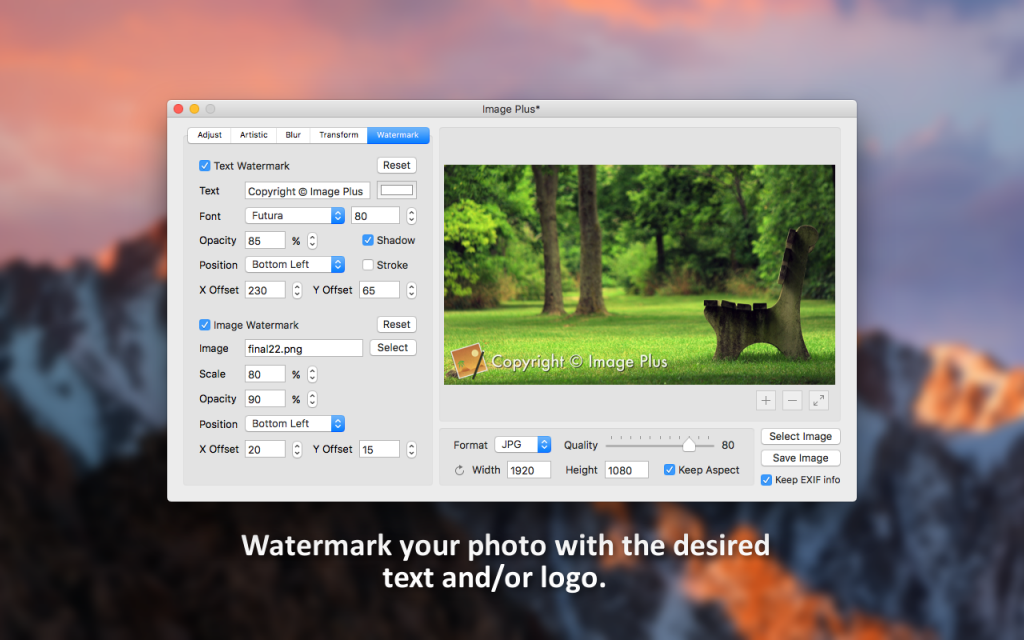Expand the JPG Format dropdown

(522, 445)
